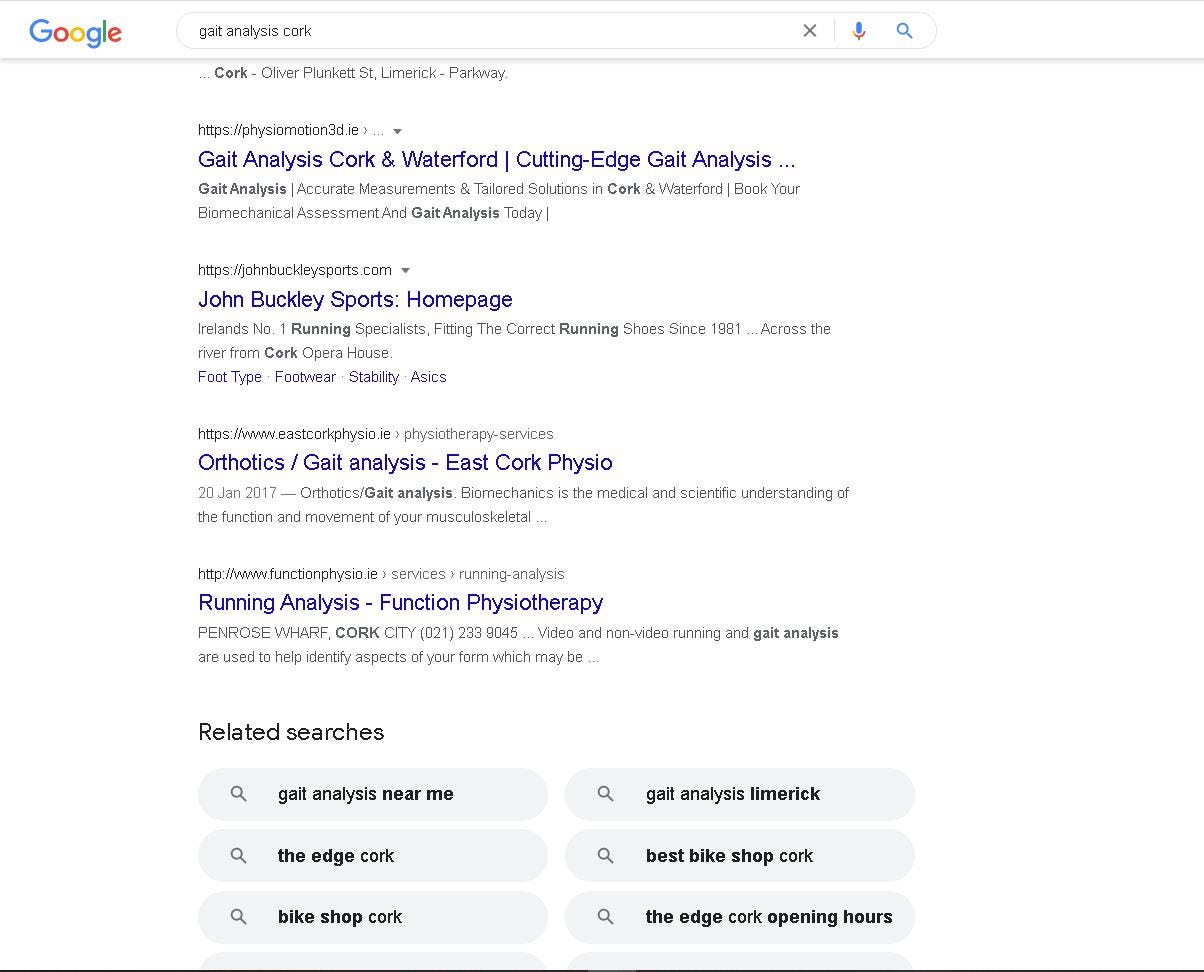Click search icon in 'the edge cork' chip

238,856
